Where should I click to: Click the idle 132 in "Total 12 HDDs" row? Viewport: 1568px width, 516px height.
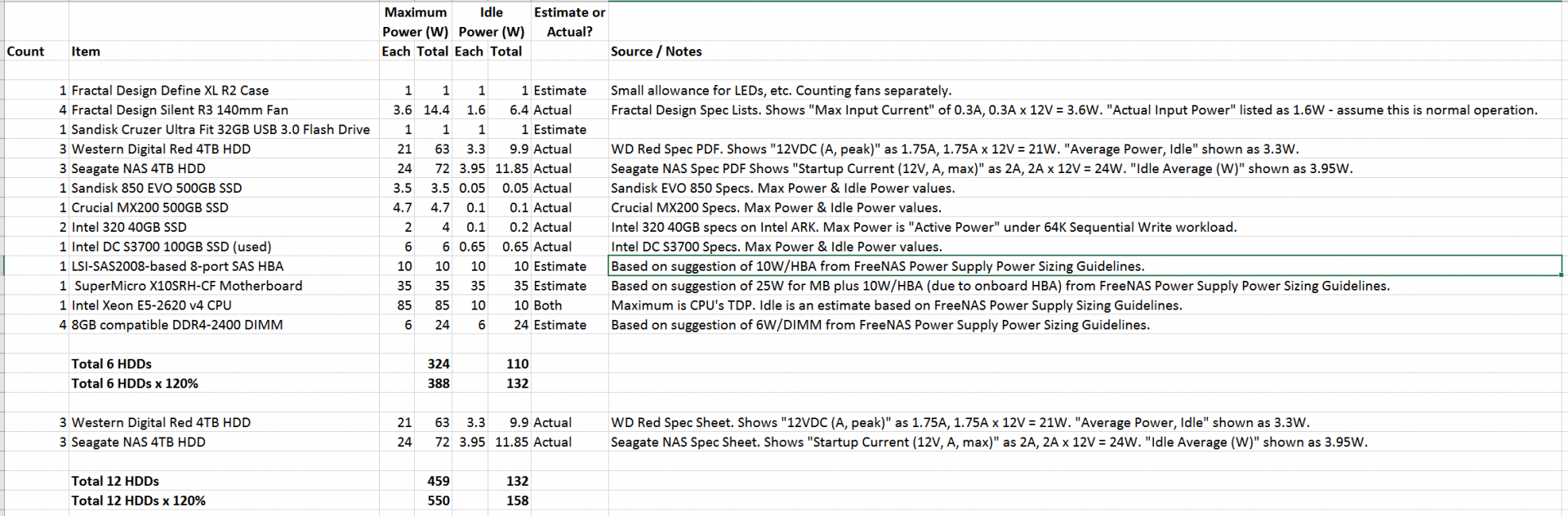pyautogui.click(x=517, y=483)
